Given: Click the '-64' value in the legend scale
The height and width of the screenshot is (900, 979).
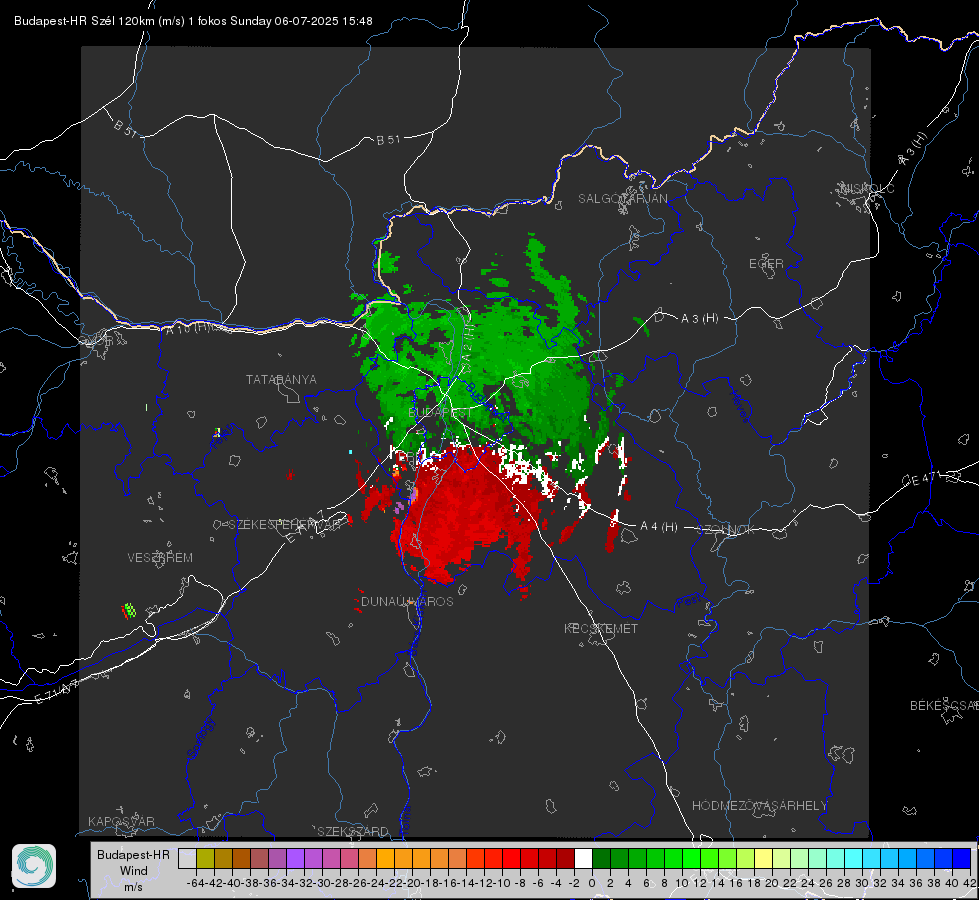Looking at the screenshot, I should [196, 883].
